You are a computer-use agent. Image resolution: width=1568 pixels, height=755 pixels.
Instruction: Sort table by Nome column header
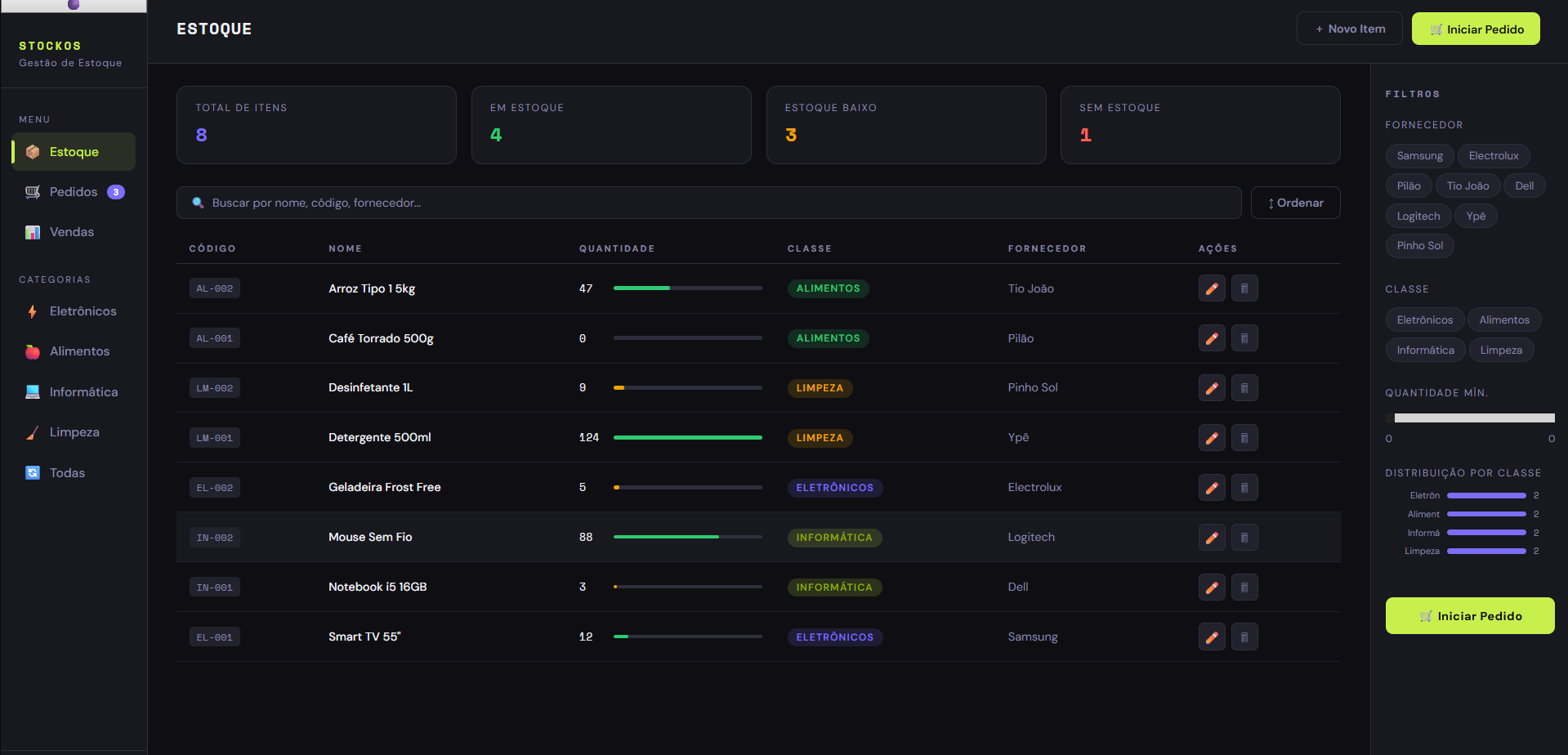coord(345,248)
